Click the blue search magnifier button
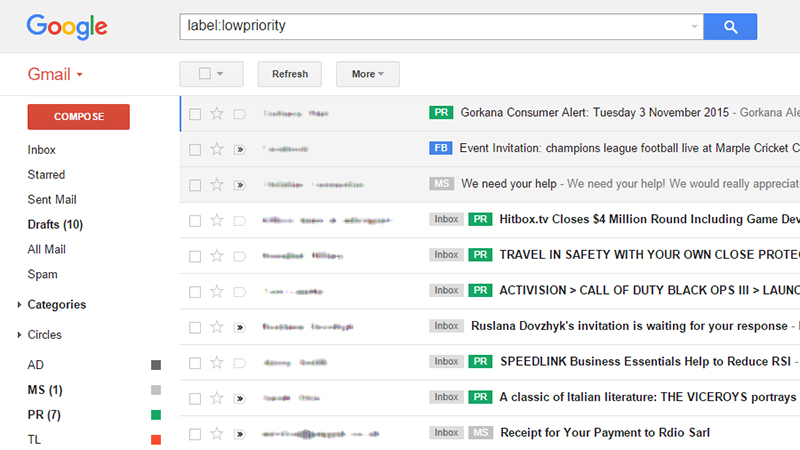Viewport: 800px width, 450px height. 730,27
